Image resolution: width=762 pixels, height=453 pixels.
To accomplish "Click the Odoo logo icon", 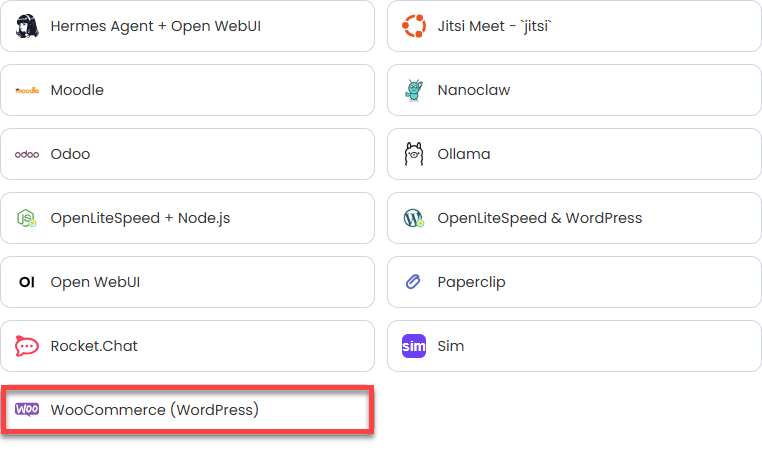I will tap(27, 155).
